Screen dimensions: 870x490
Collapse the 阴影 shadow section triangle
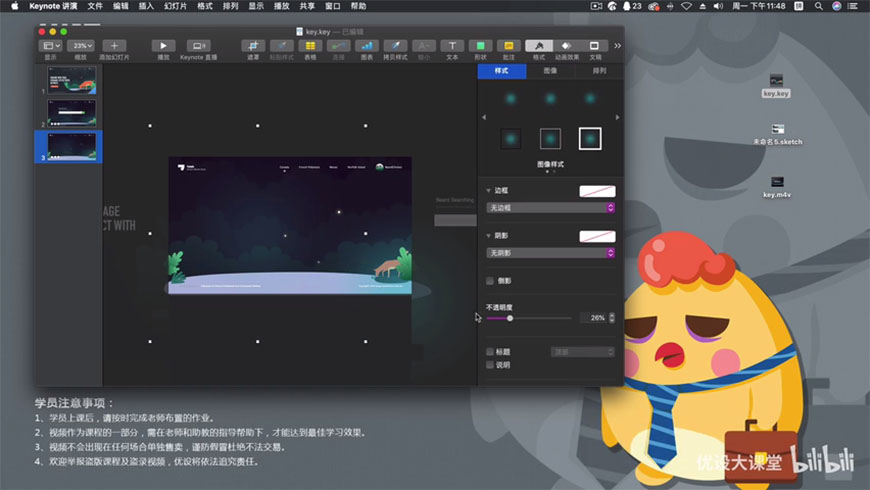coord(489,236)
